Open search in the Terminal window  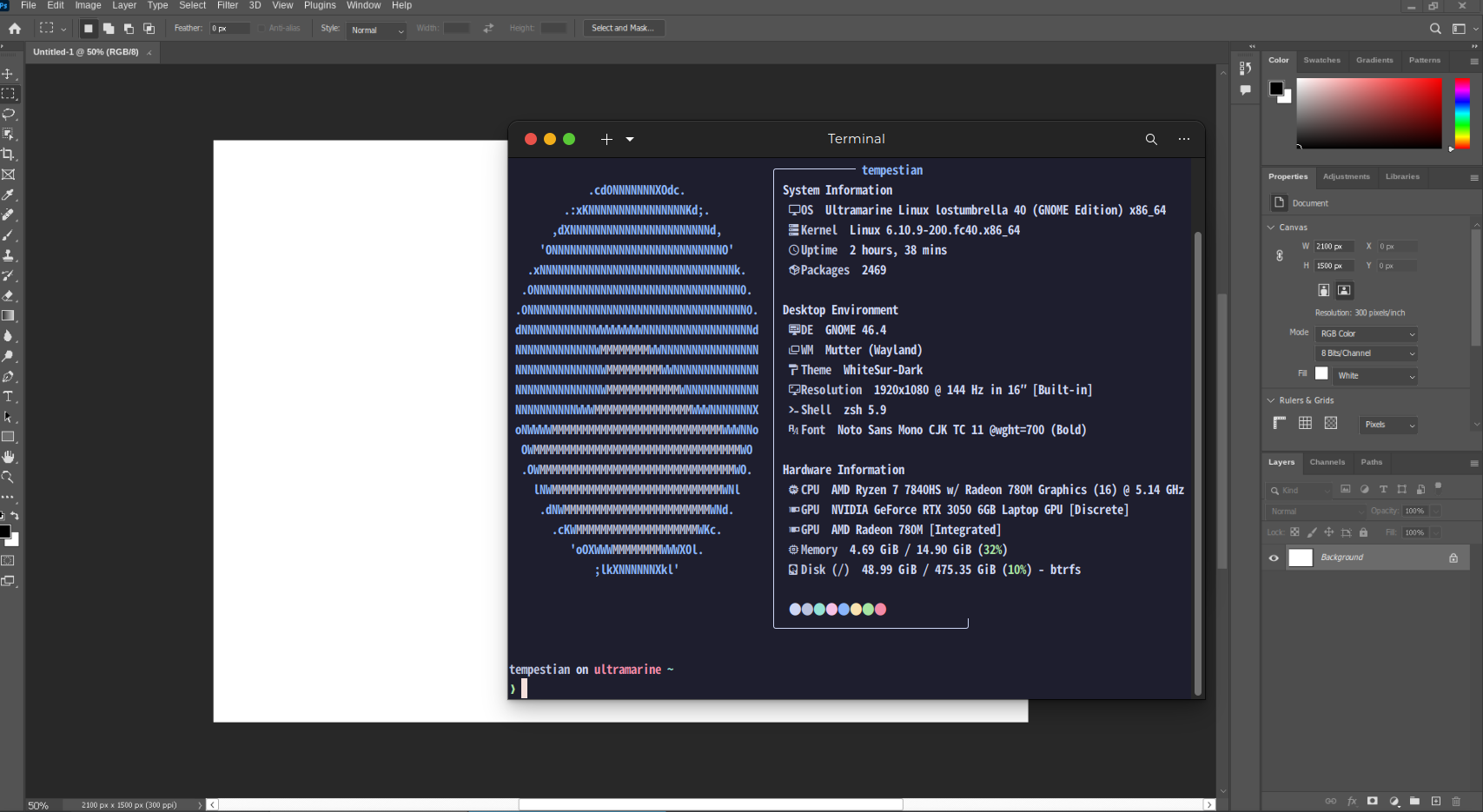pyautogui.click(x=1151, y=139)
